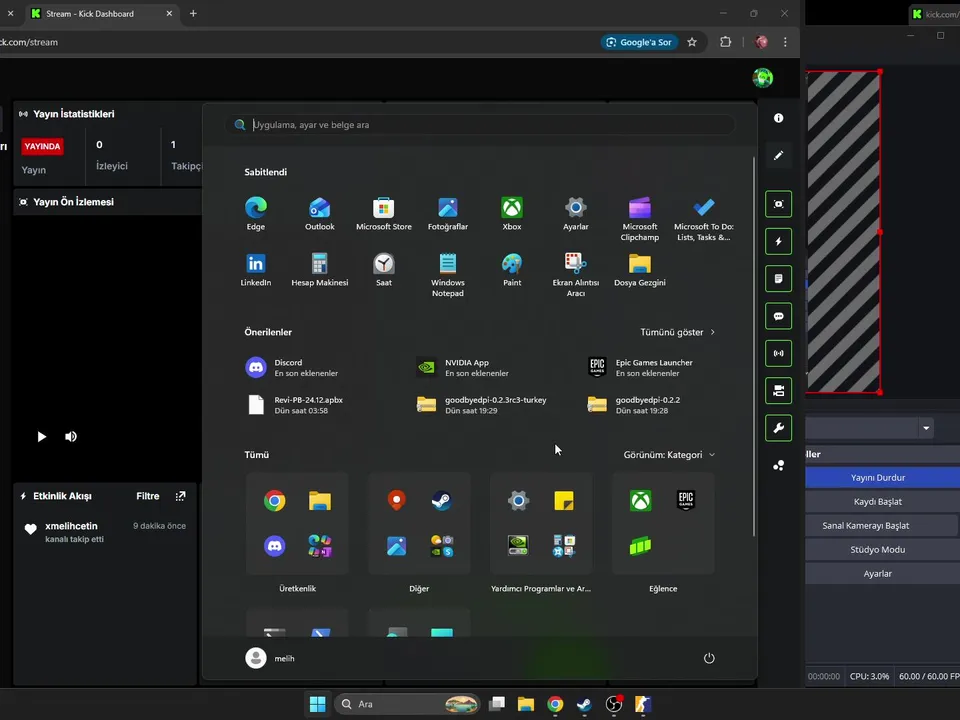The height and width of the screenshot is (720, 960).
Task: Click the edit pencil icon in Kick sidebar
Action: click(778, 156)
